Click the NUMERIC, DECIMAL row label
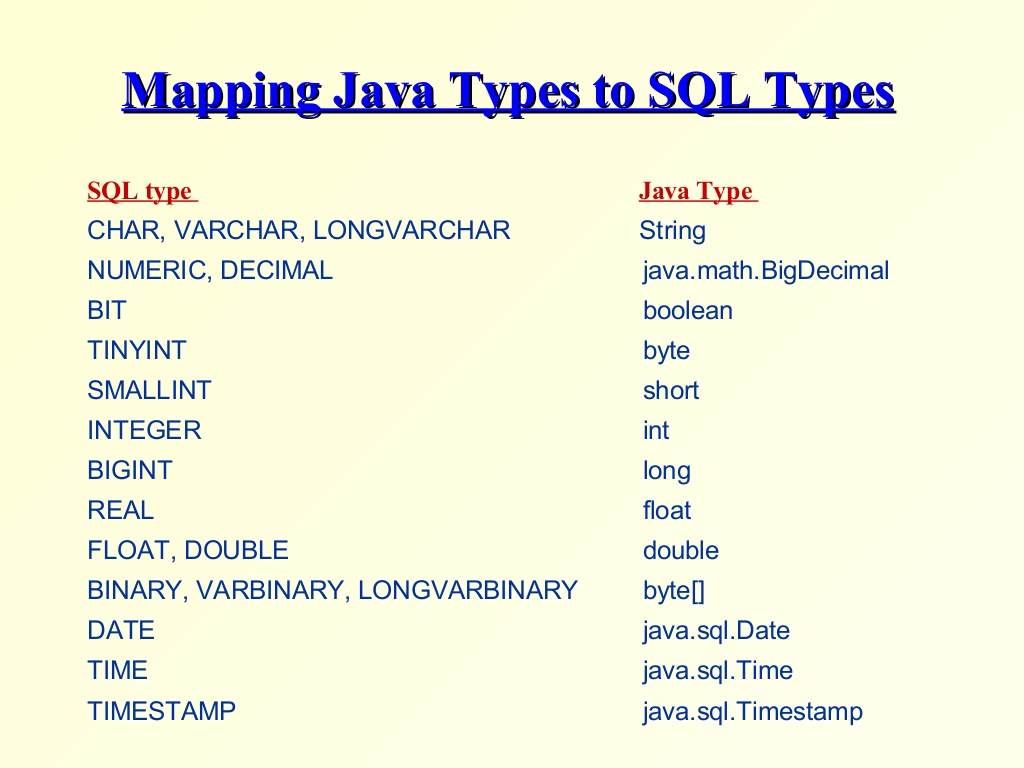This screenshot has width=1024, height=768. click(x=208, y=270)
